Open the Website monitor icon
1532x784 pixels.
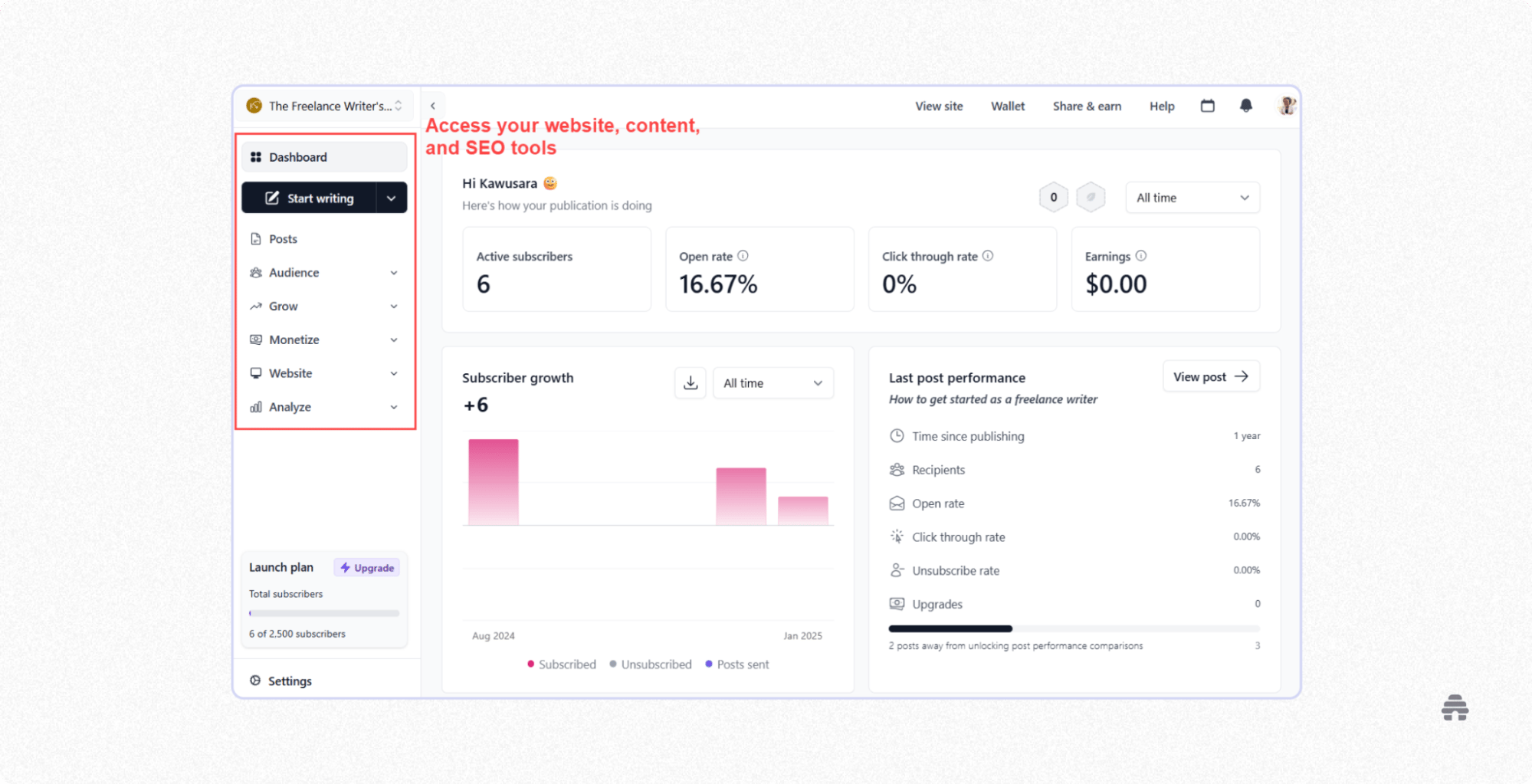tap(256, 373)
